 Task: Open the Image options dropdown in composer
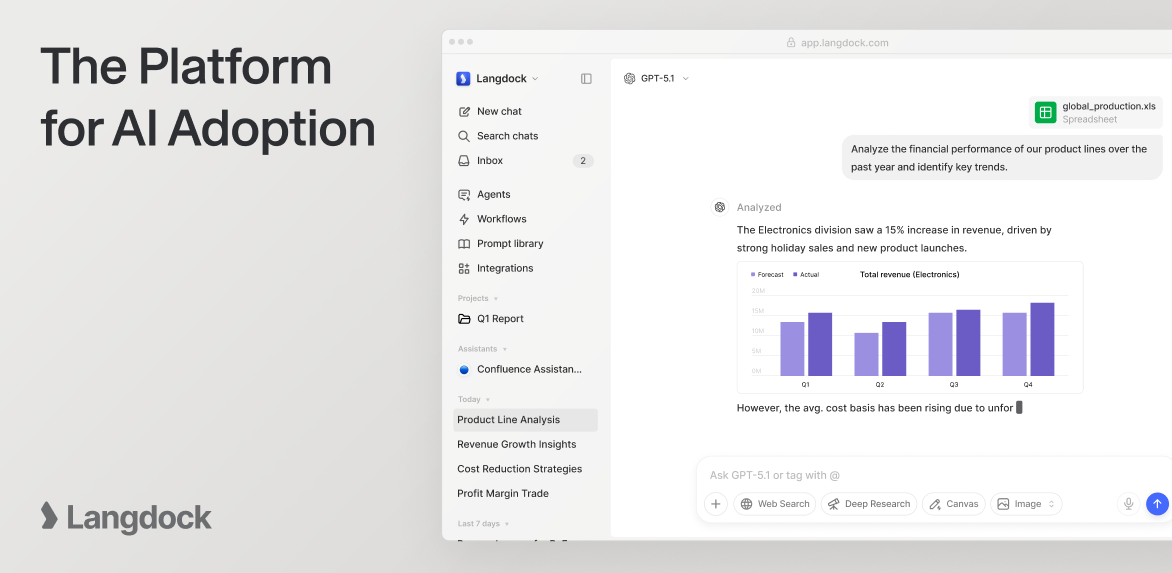click(x=1026, y=504)
